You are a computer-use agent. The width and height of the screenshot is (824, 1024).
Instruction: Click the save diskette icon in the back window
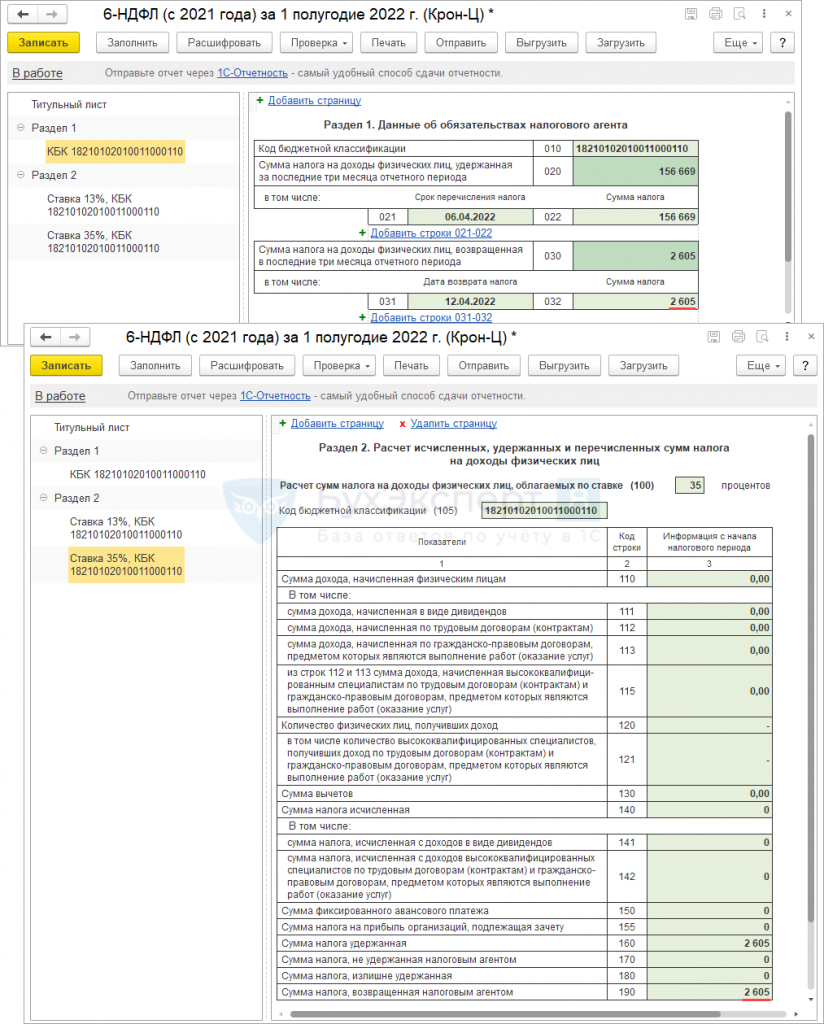[691, 14]
